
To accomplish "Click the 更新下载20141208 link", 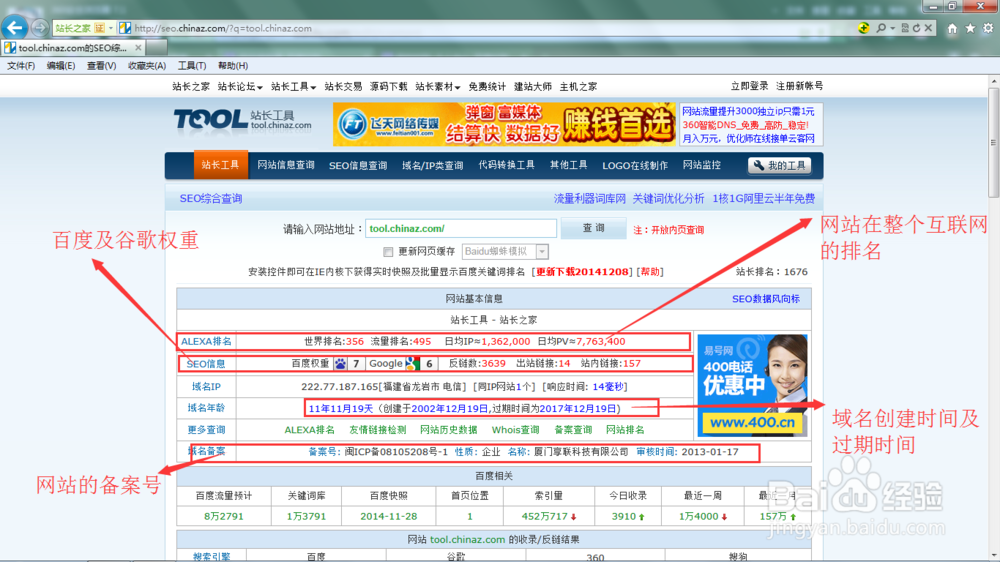I will tap(582, 272).
